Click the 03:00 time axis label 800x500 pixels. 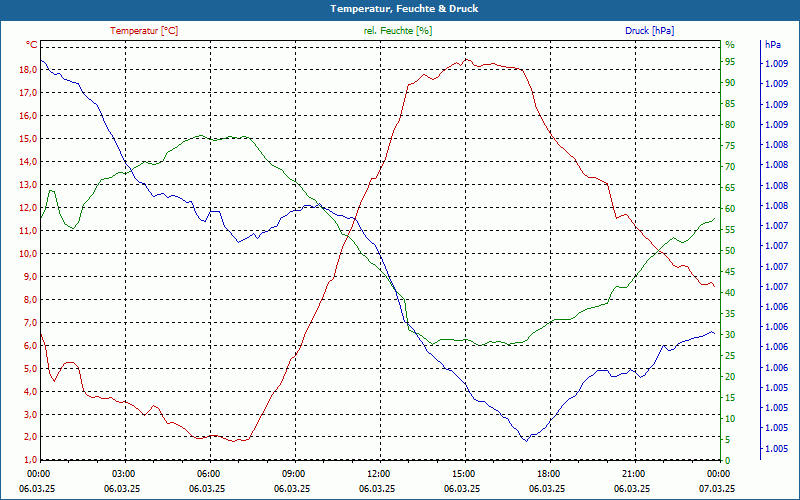(123, 474)
